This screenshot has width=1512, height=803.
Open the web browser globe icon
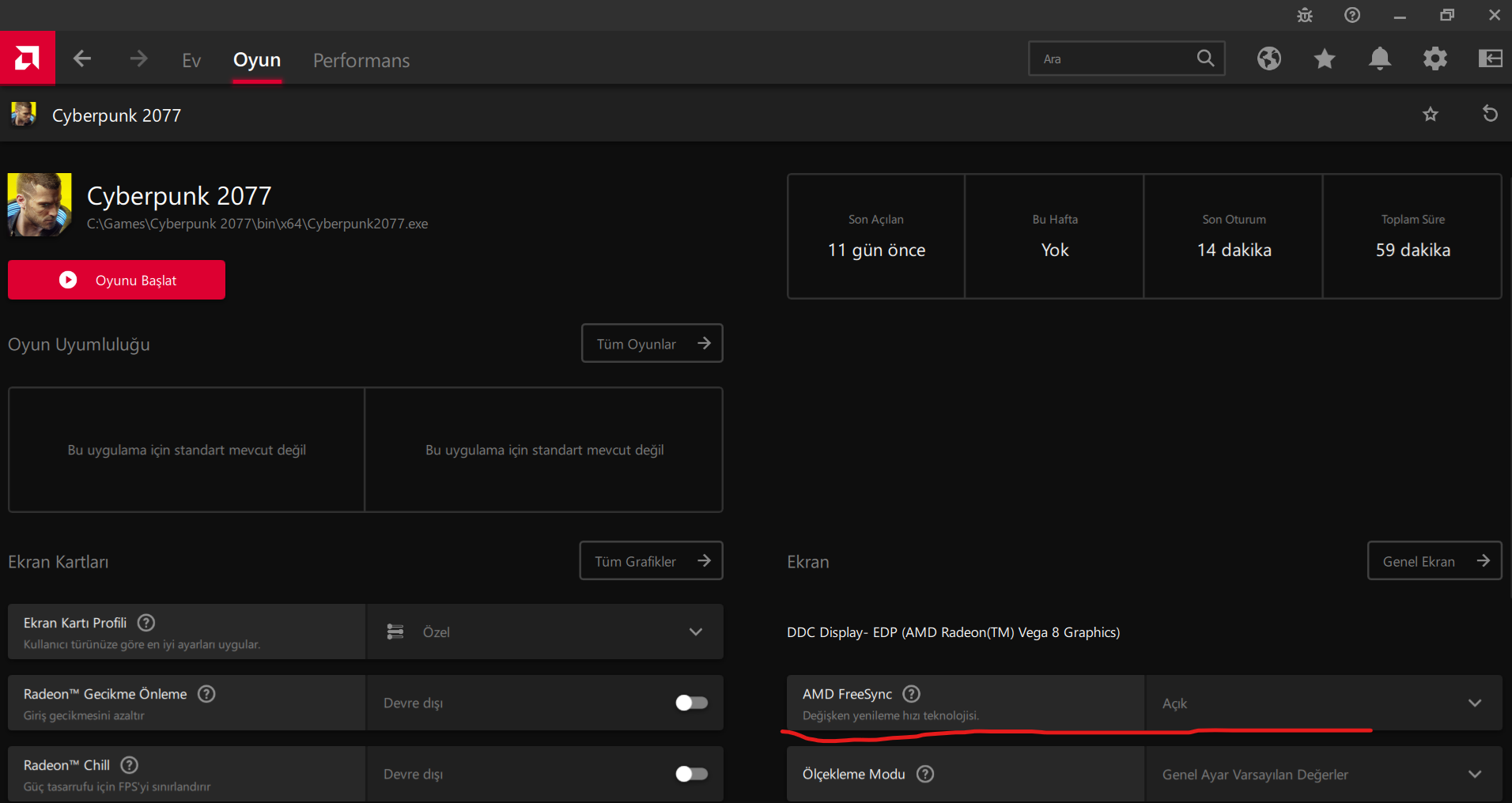coord(1269,58)
